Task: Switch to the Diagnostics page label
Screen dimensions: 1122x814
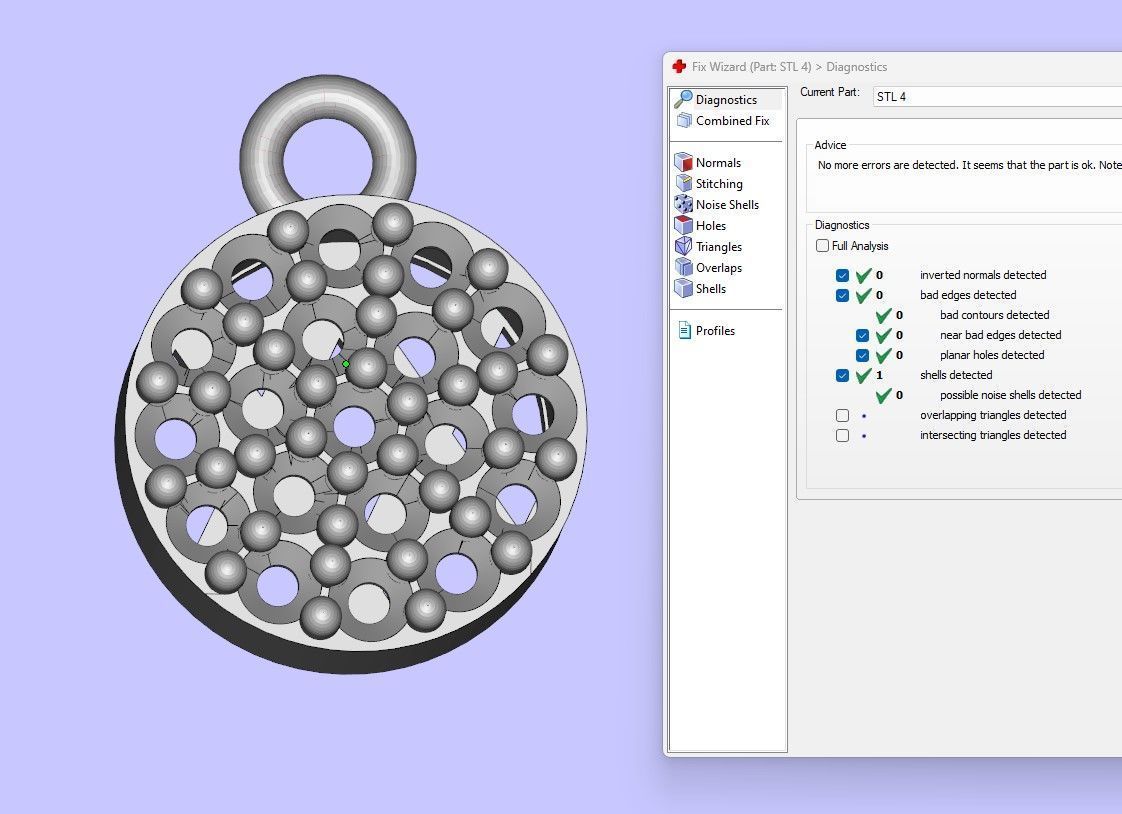Action: (726, 100)
